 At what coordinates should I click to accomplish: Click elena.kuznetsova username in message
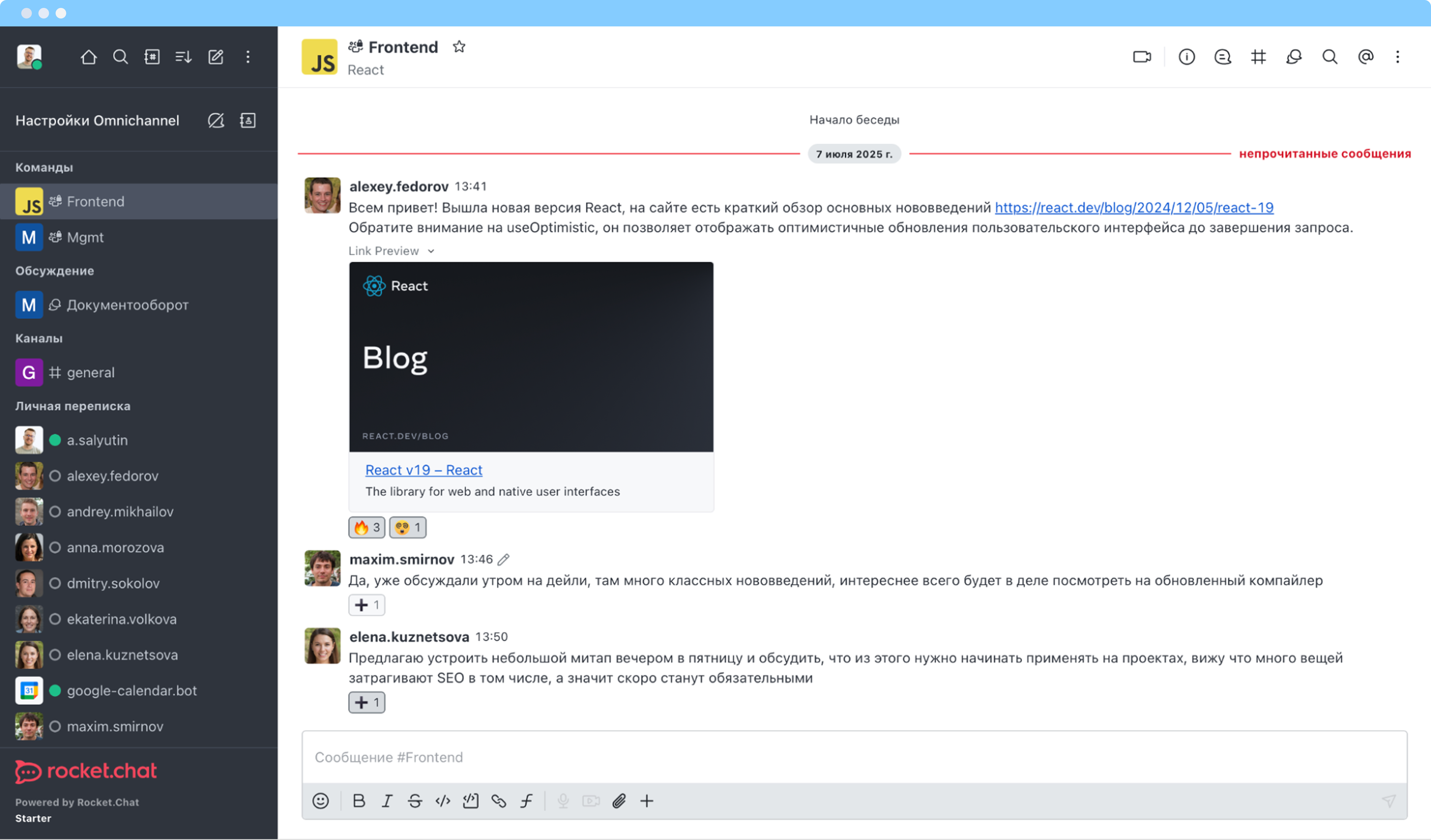click(x=409, y=637)
